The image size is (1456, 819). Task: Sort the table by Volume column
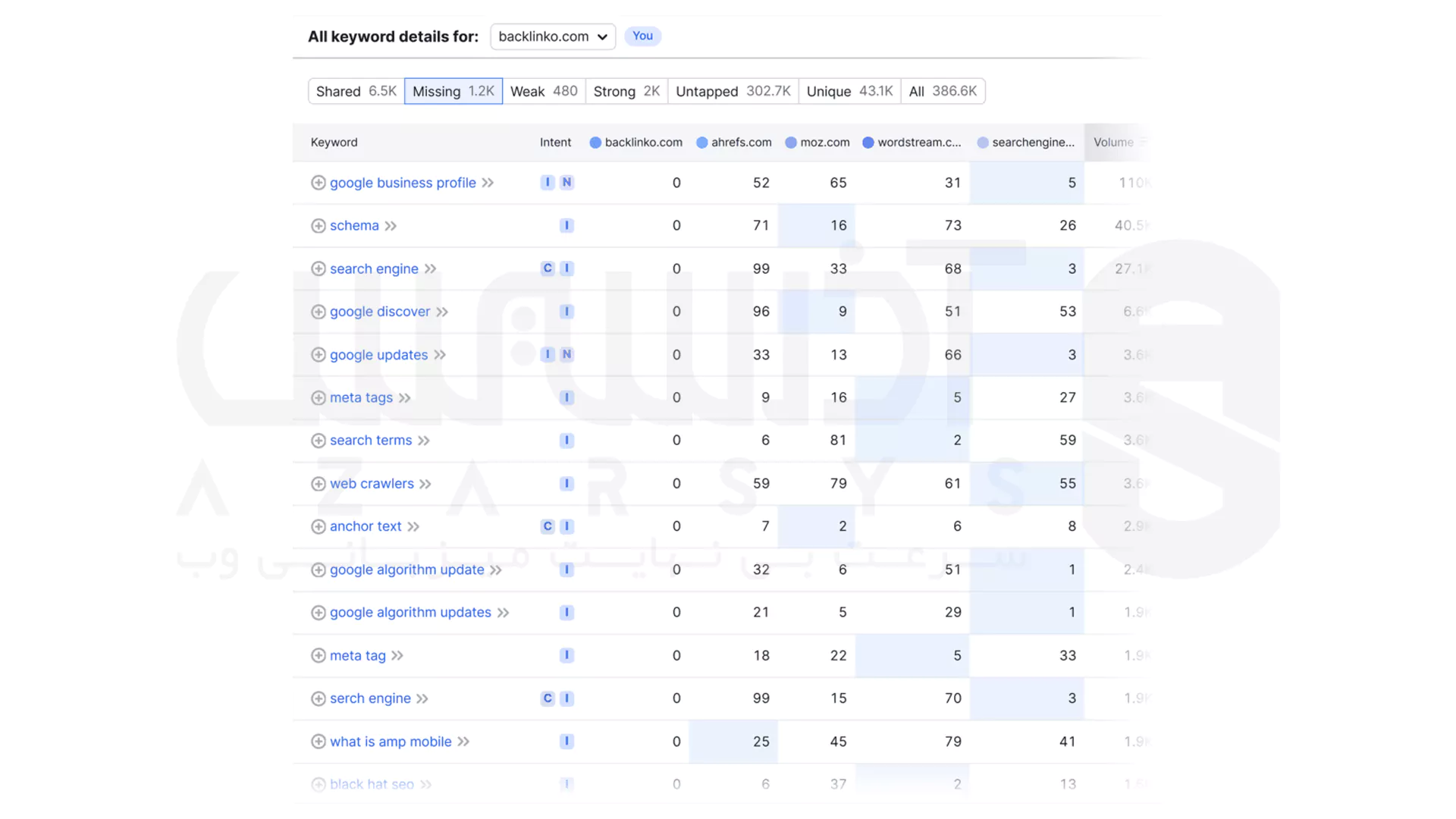click(x=1113, y=143)
